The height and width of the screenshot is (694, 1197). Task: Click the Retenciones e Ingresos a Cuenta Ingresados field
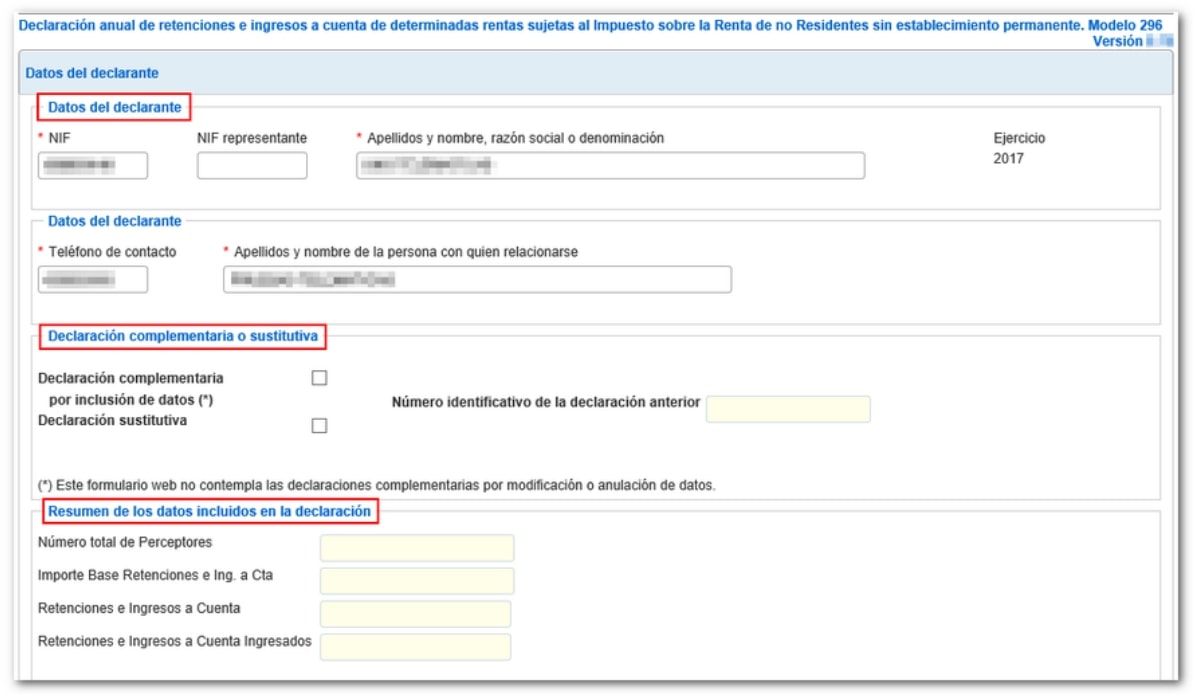tap(415, 647)
